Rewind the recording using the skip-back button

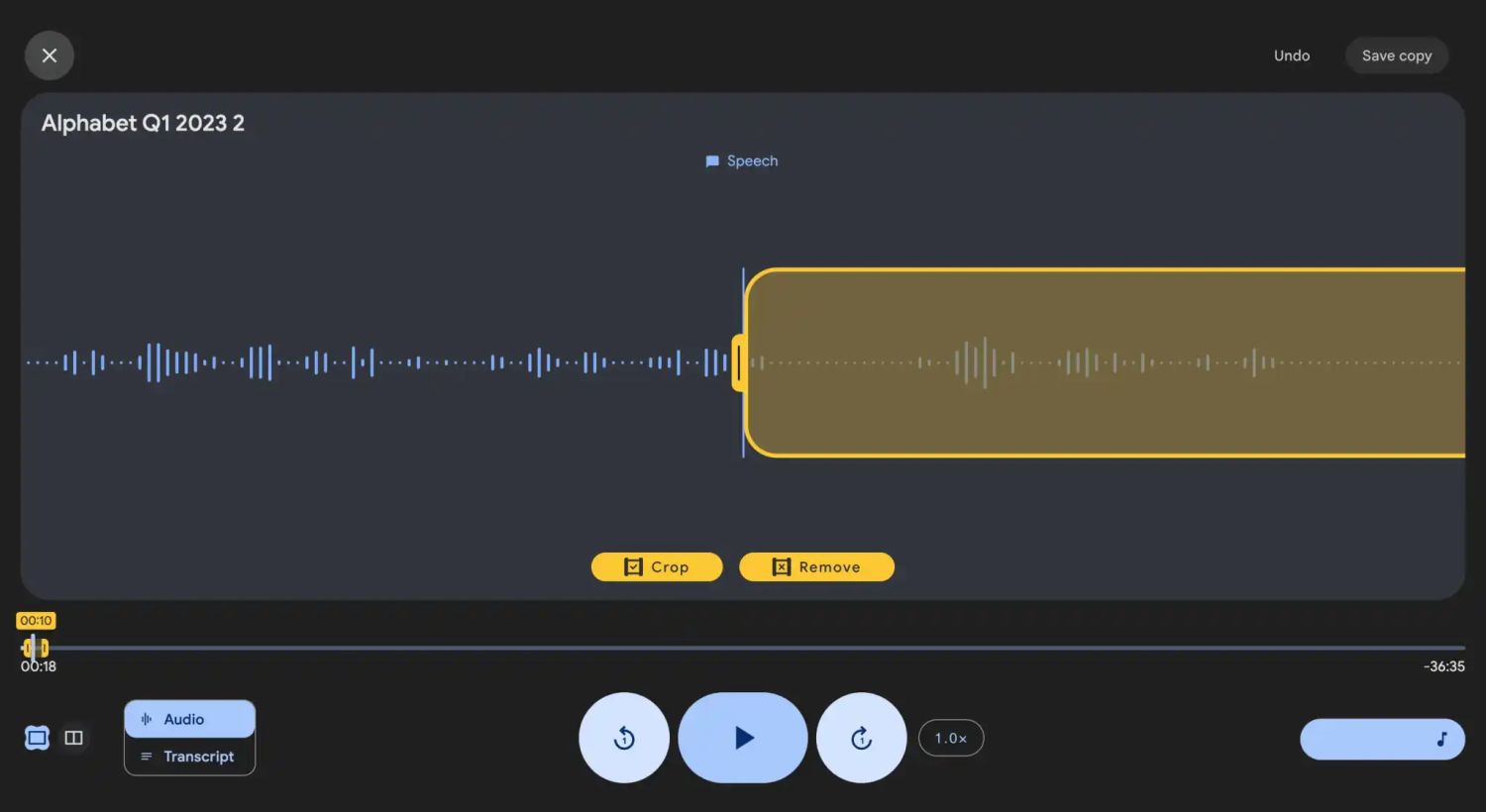624,738
